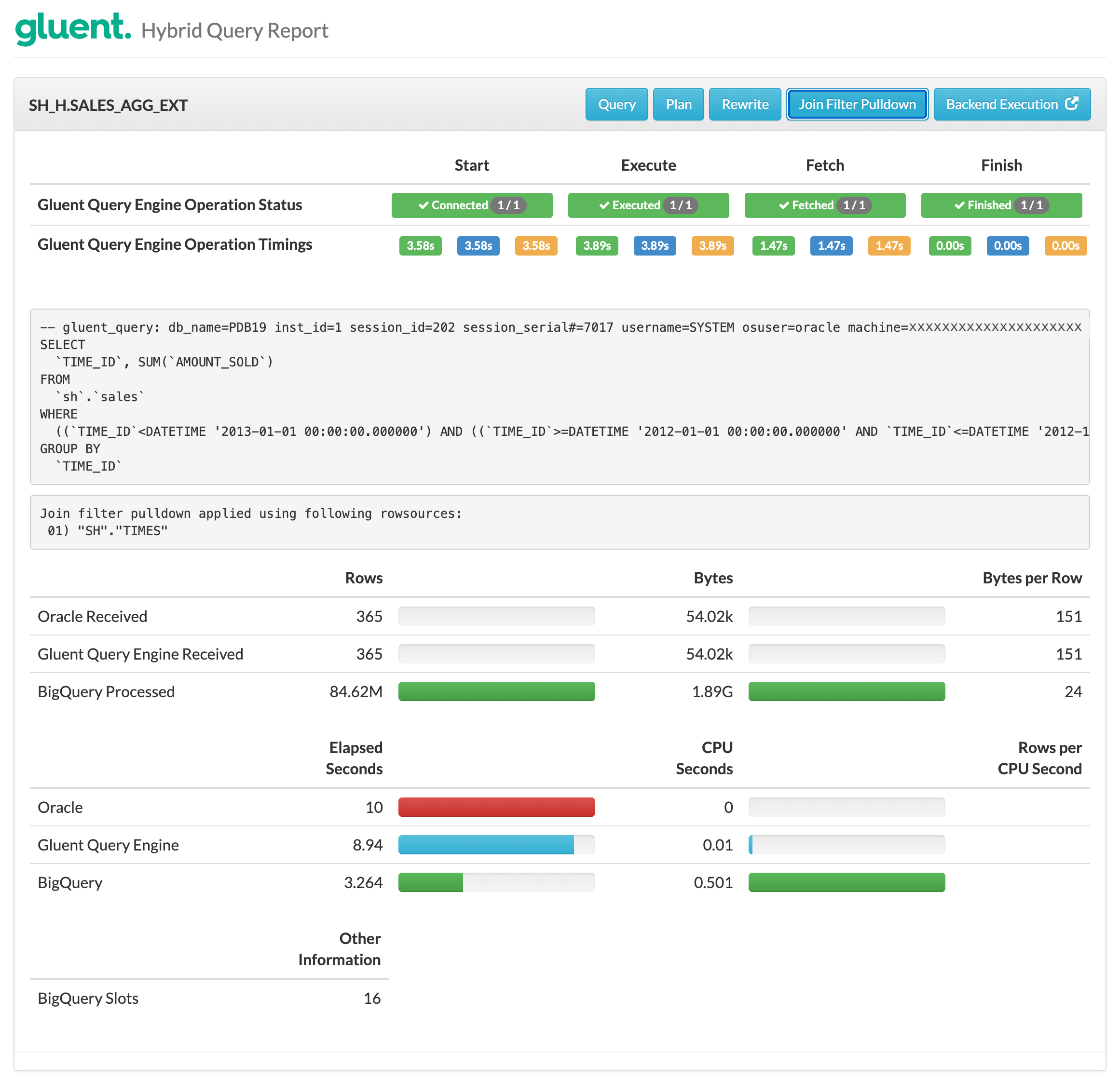Click the blue 3.89s Execute timing badge
Viewport: 1120px width, 1080px height.
[x=655, y=245]
